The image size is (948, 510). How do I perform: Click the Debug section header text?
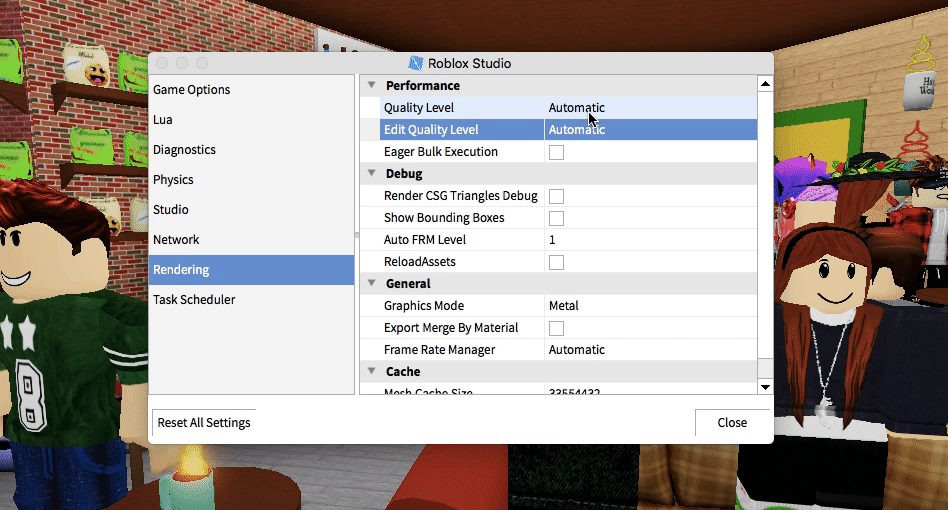point(404,173)
